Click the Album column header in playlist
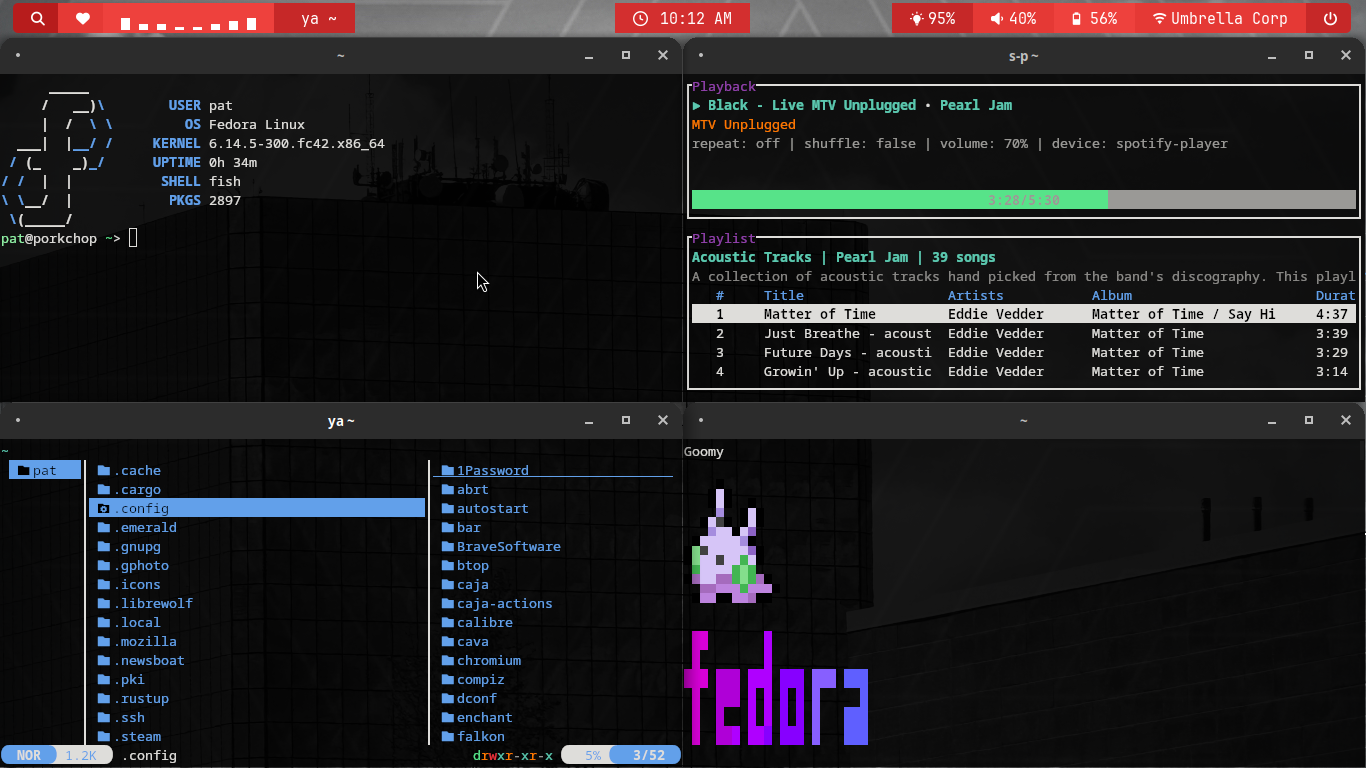 1111,295
